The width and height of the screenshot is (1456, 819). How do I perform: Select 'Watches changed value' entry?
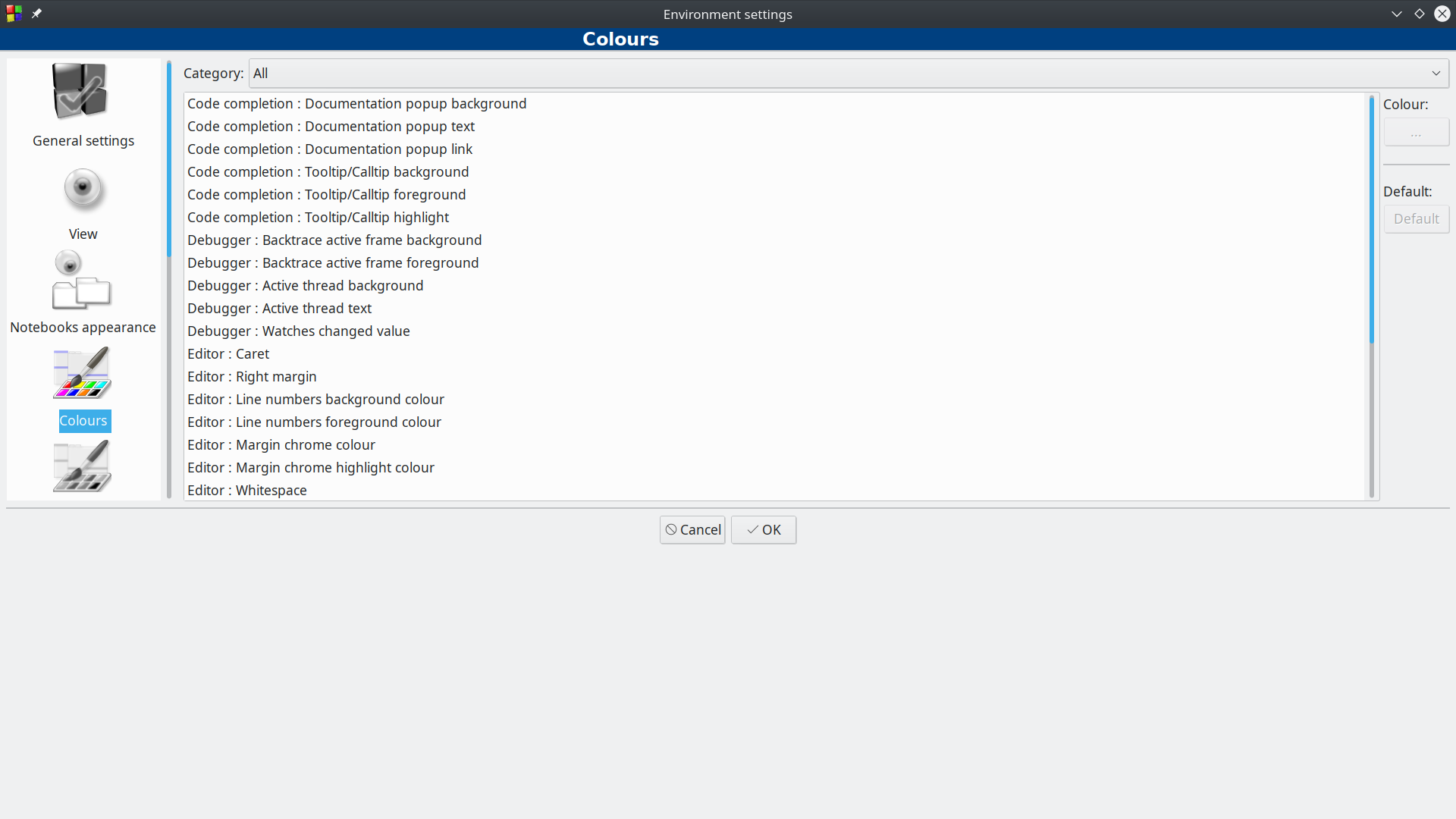click(773, 331)
